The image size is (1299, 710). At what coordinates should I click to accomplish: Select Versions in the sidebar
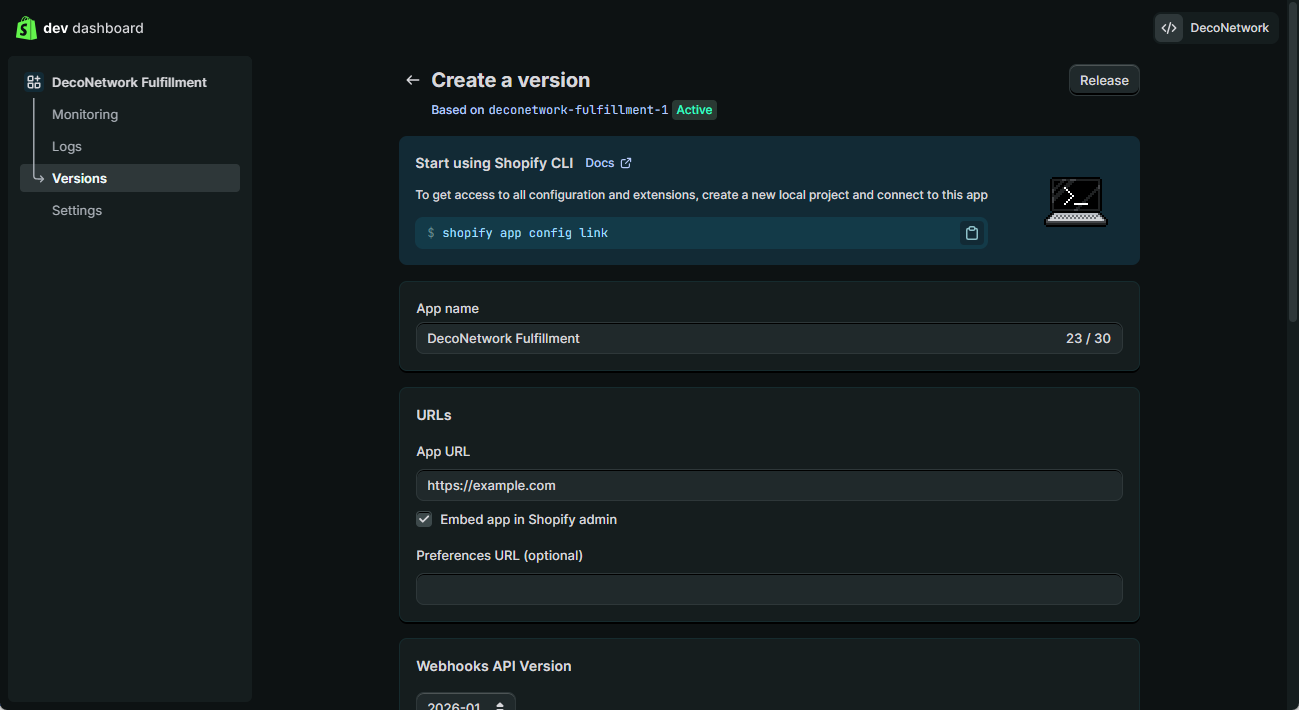pyautogui.click(x=130, y=178)
